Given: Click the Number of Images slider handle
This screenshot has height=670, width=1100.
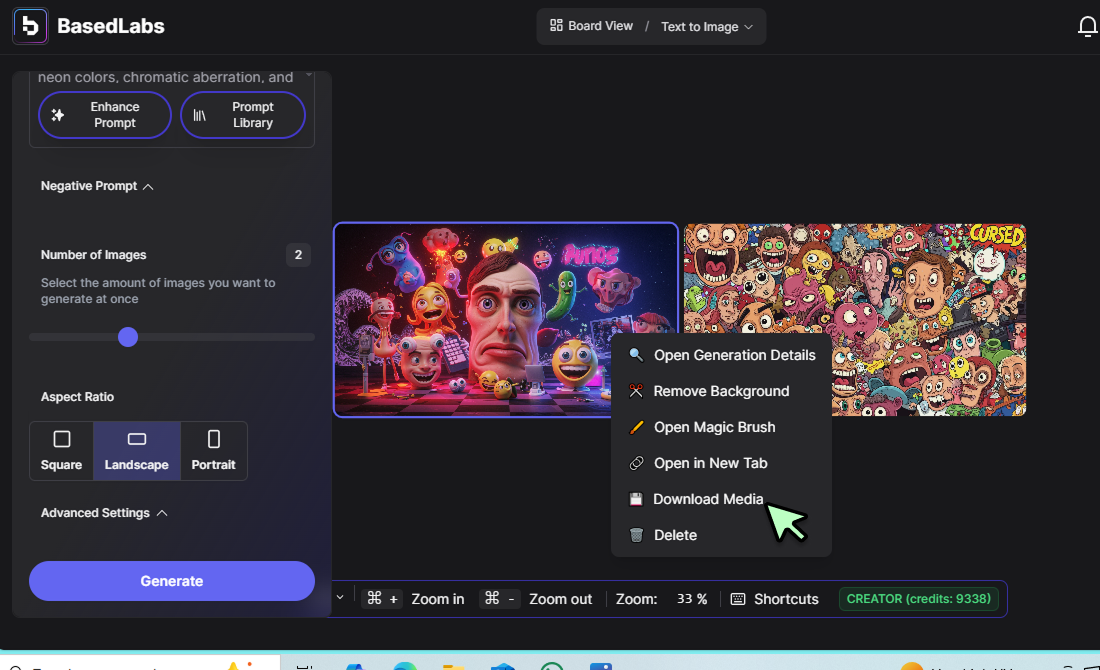Looking at the screenshot, I should 128,337.
